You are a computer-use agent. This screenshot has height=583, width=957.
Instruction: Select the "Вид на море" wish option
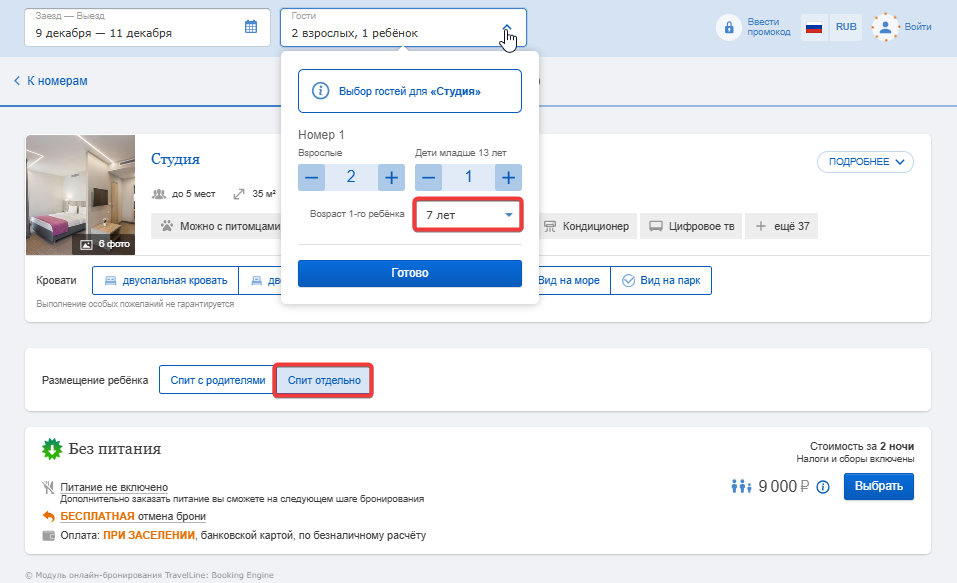point(568,280)
